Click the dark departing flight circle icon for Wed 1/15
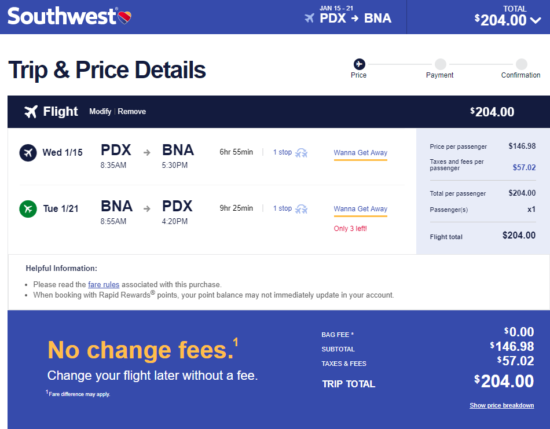The image size is (550, 429). [28, 153]
